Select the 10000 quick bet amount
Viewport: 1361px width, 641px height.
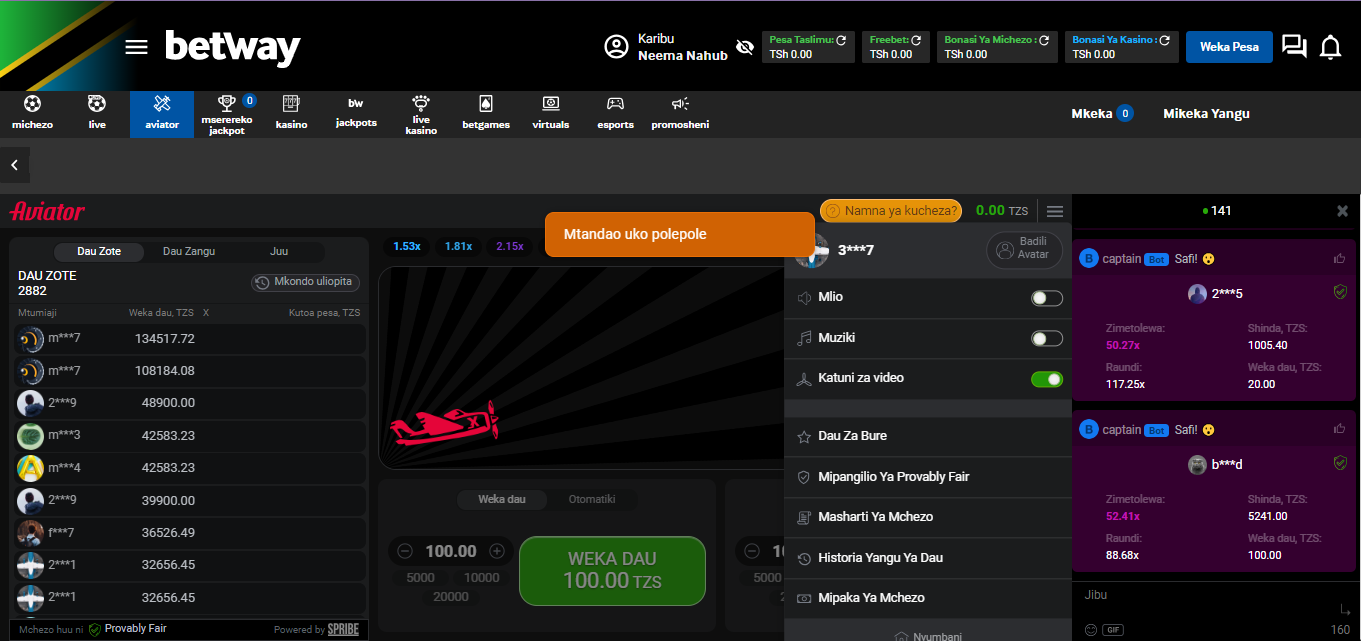(481, 577)
